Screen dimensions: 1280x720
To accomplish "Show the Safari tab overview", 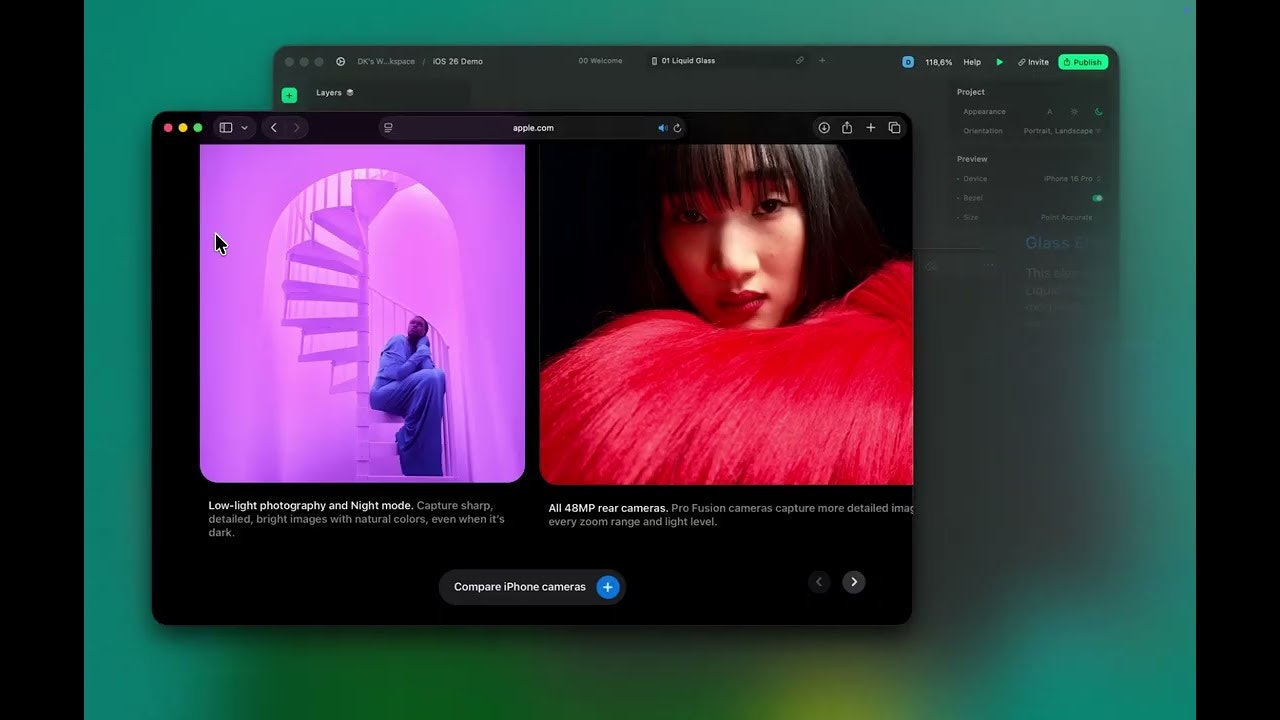I will pyautogui.click(x=894, y=128).
